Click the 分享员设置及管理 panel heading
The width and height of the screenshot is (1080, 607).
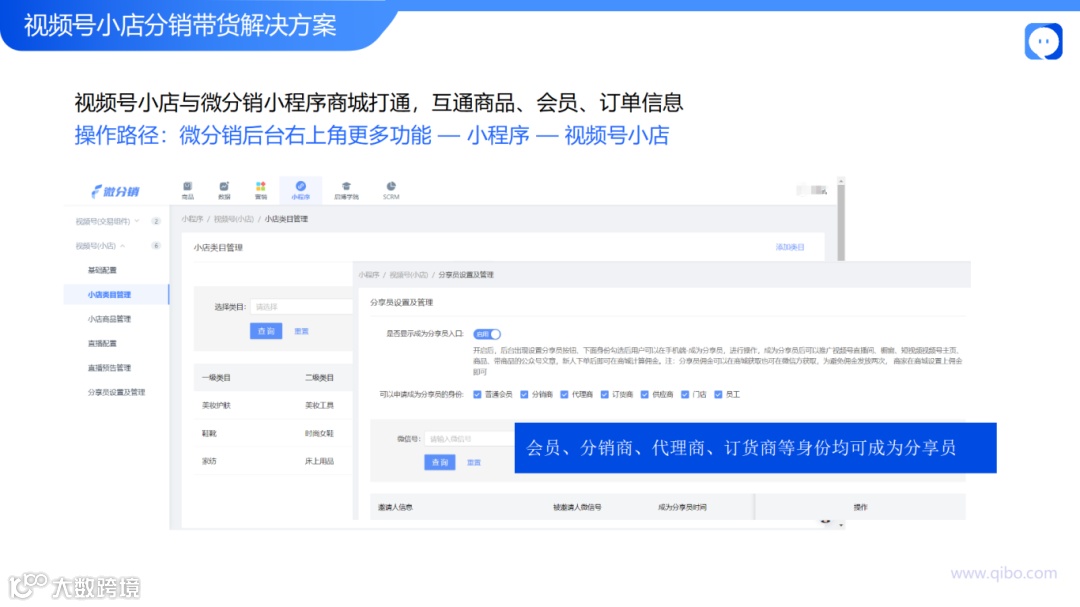point(402,302)
